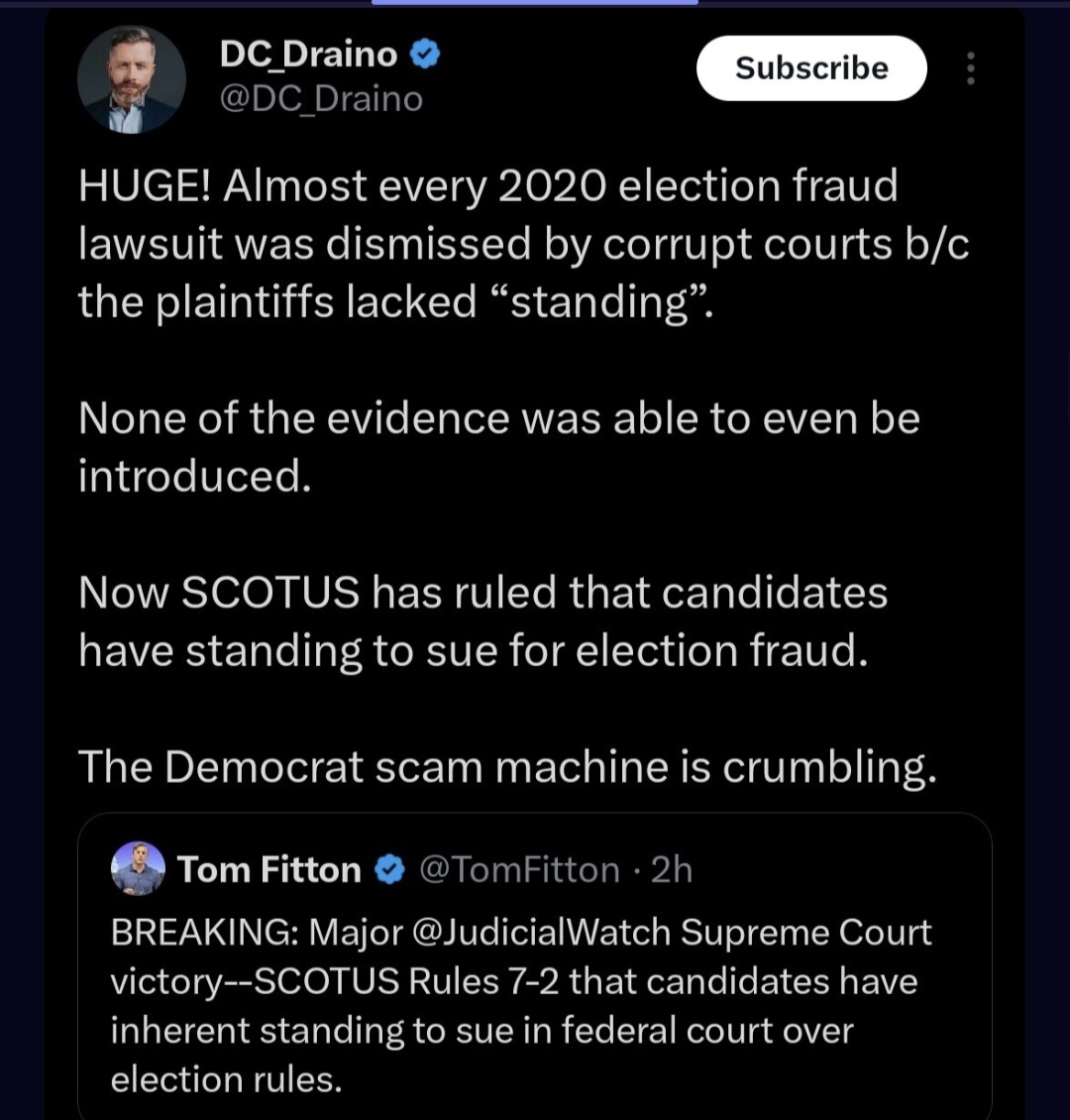Screen dimensions: 1070x1120
Task: Open the three-dot post options menu
Action: tap(970, 68)
